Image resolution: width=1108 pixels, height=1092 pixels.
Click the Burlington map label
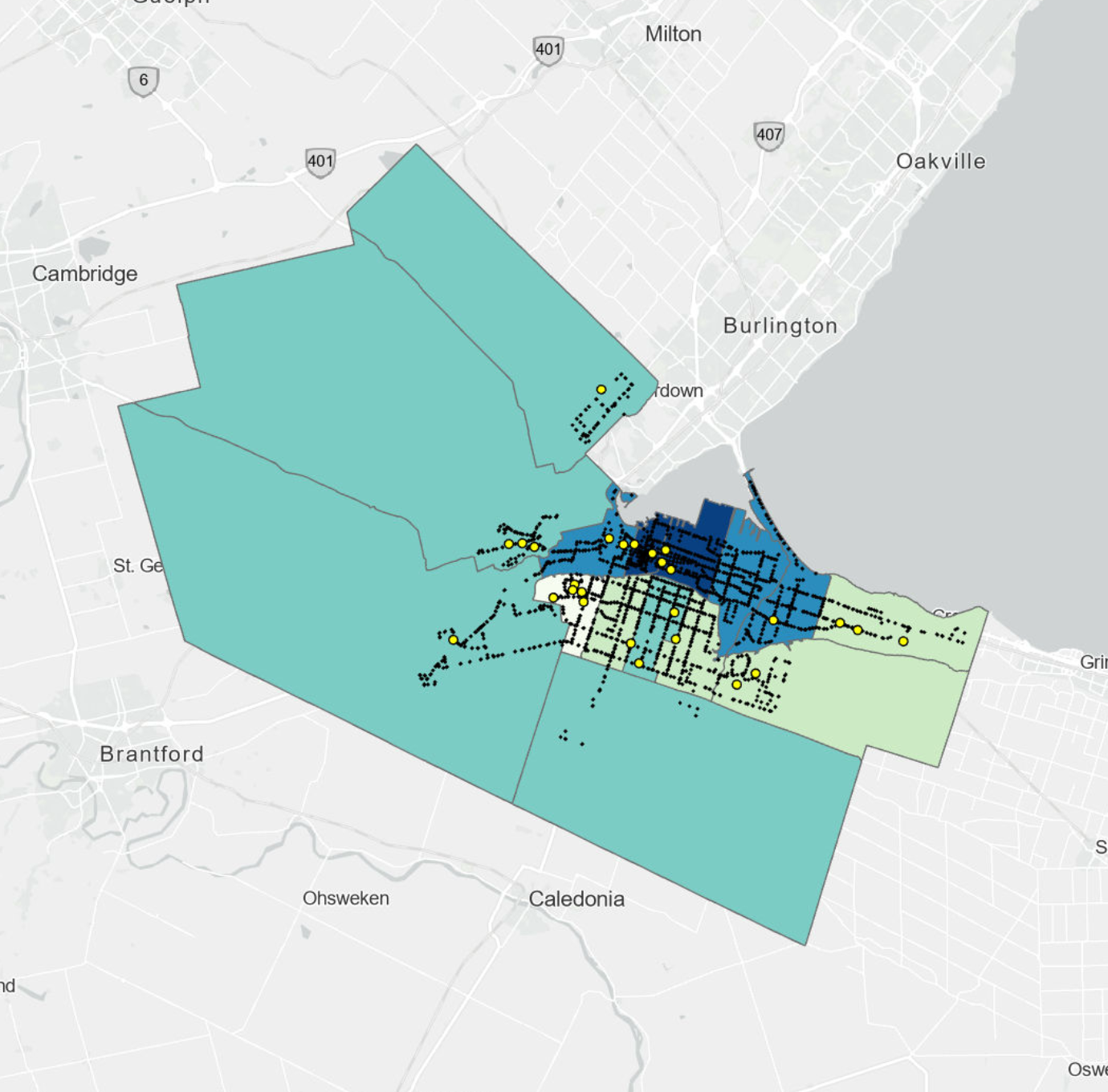[780, 325]
